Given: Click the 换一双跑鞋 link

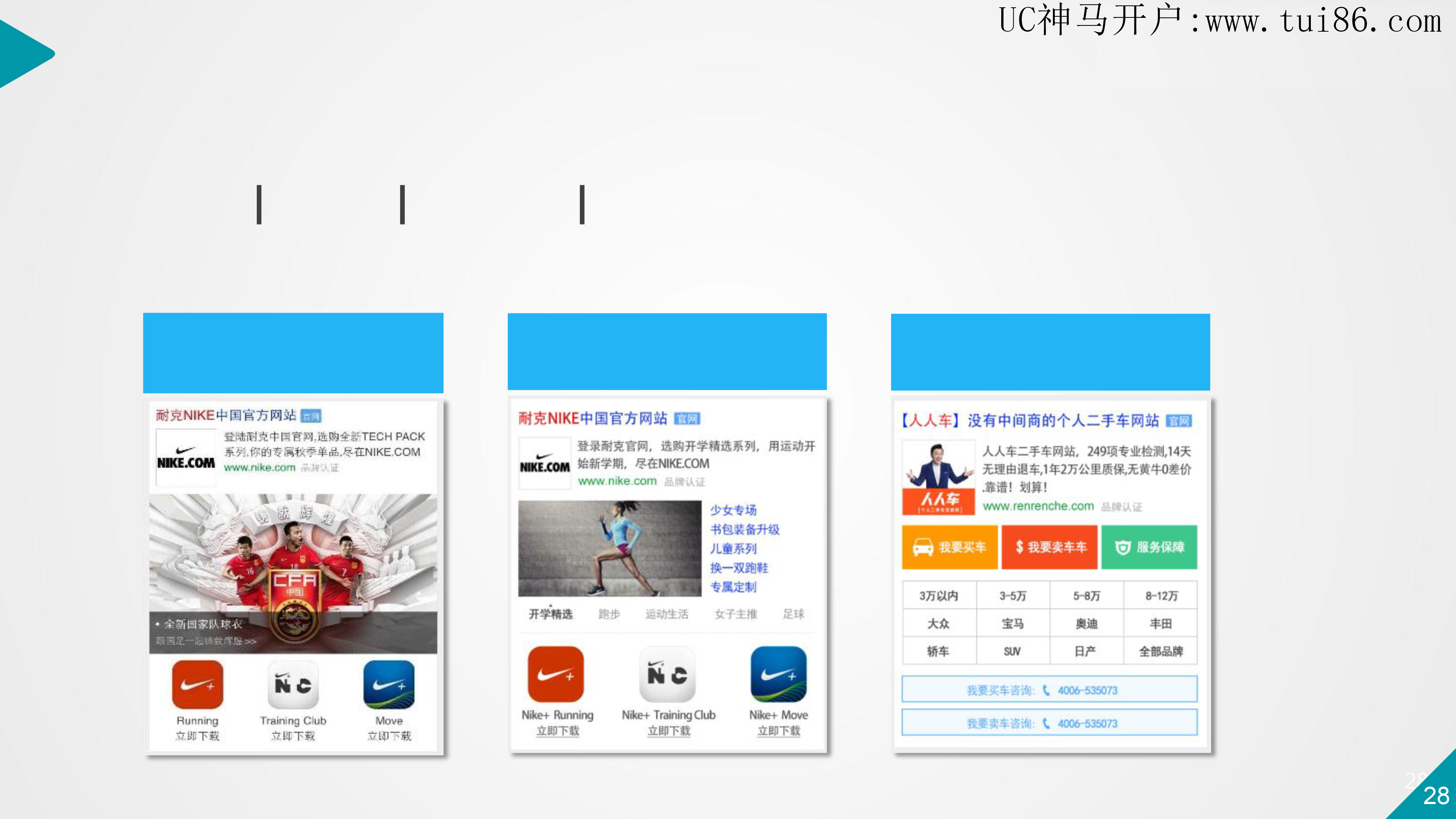Looking at the screenshot, I should (x=739, y=568).
